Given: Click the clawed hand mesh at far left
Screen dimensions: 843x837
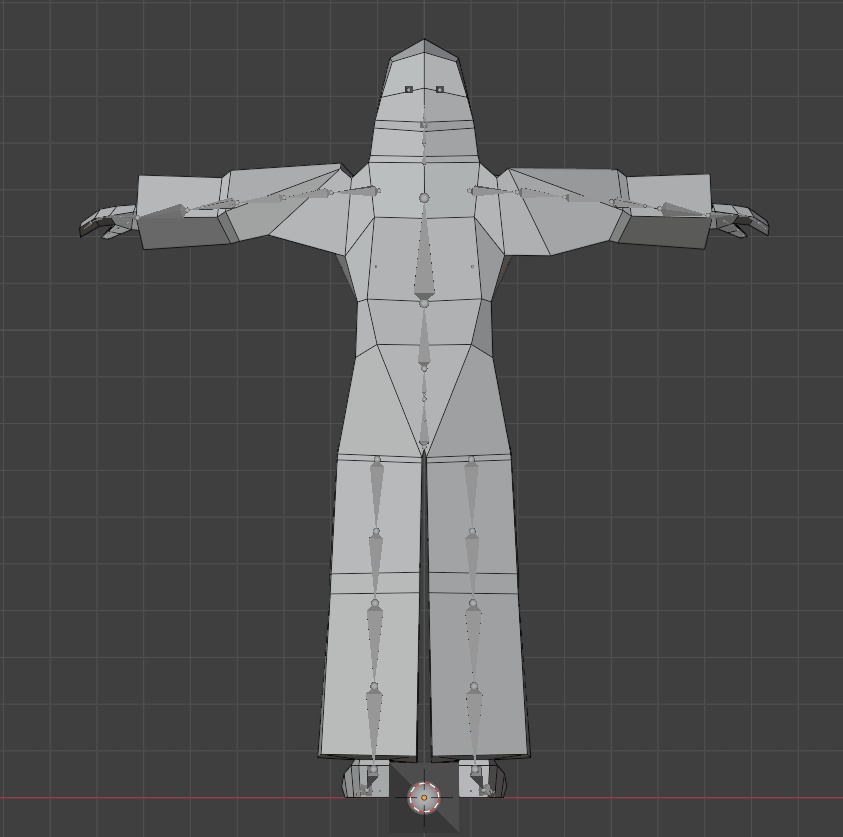Looking at the screenshot, I should (x=109, y=221).
